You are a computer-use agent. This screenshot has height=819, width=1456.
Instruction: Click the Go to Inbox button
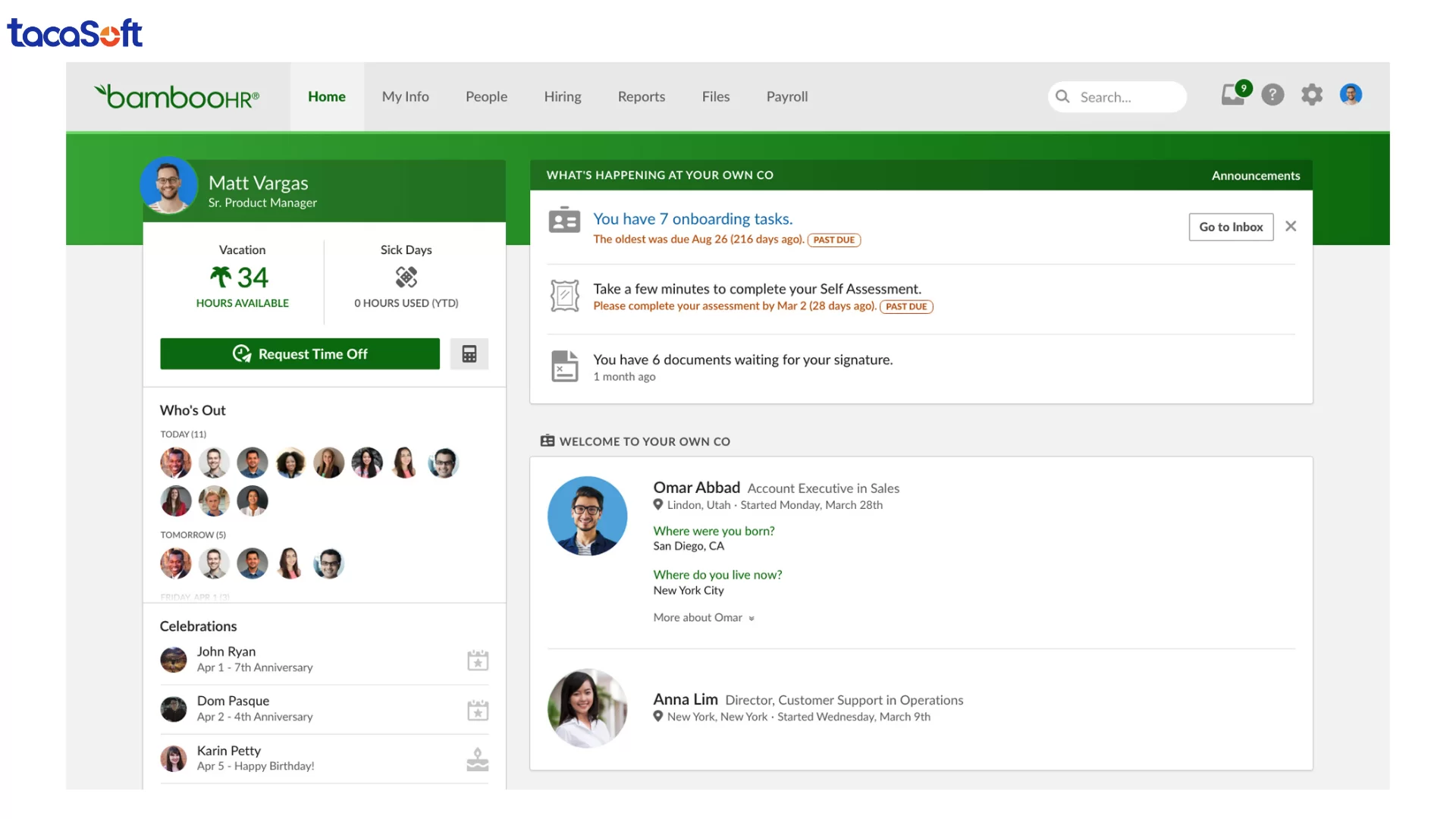pyautogui.click(x=1230, y=227)
